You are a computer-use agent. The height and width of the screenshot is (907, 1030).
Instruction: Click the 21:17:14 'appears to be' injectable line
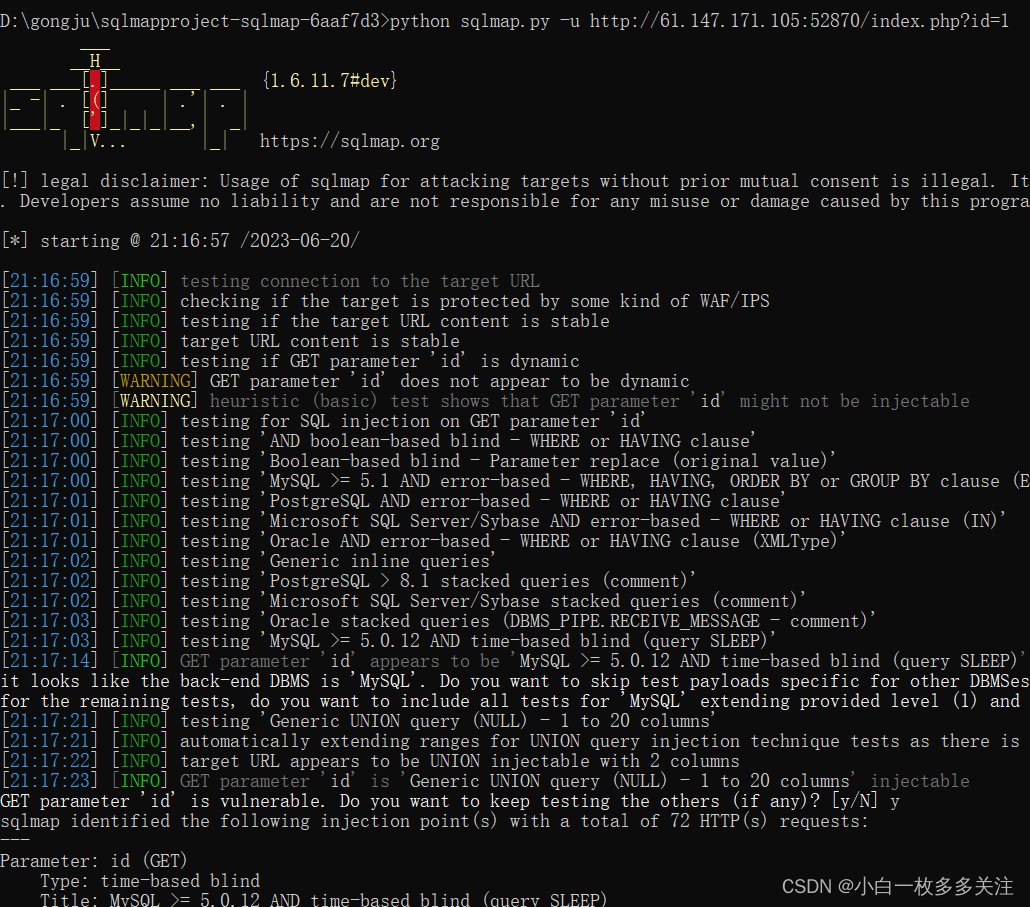tap(513, 661)
